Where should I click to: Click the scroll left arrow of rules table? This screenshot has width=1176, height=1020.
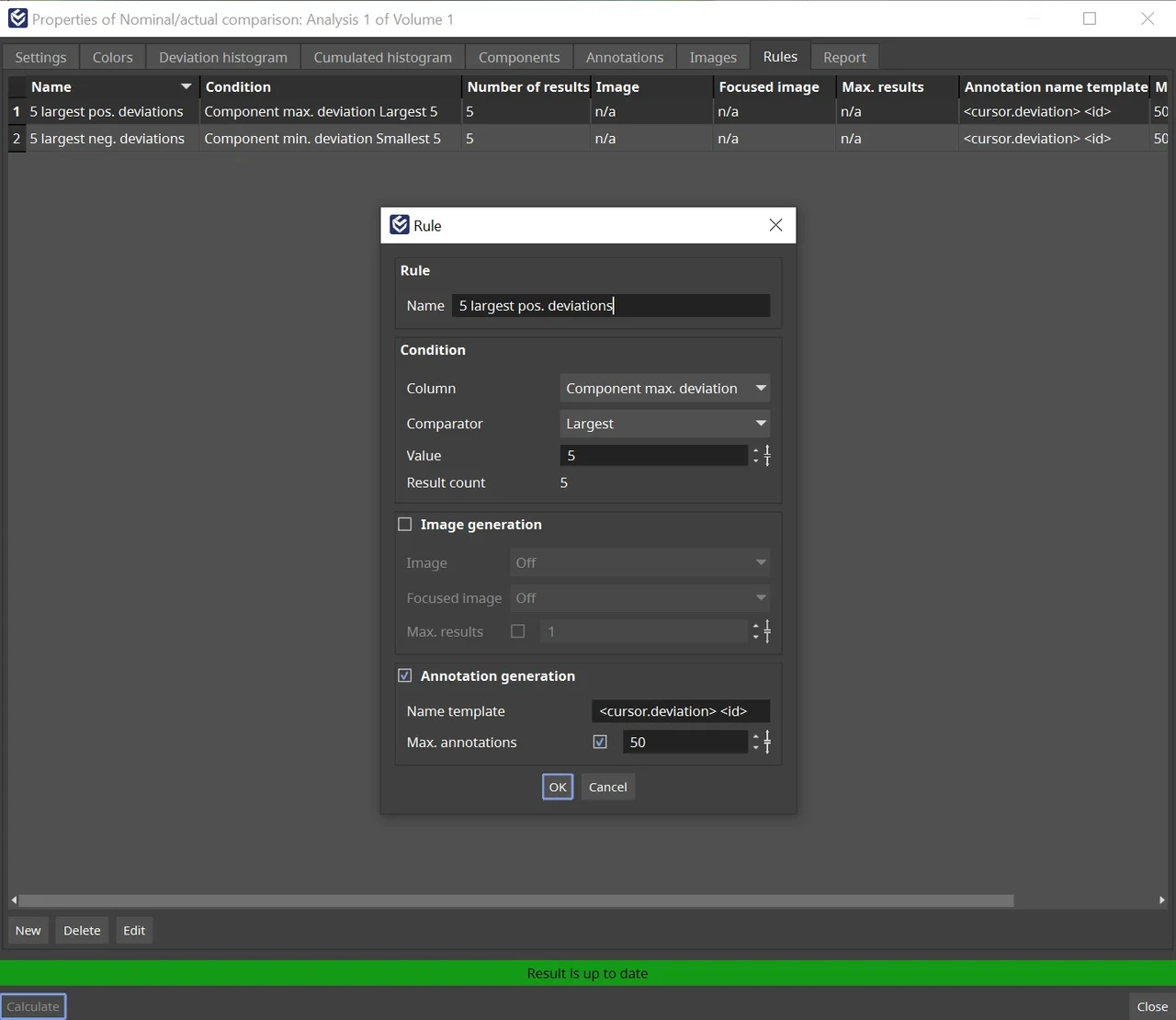point(14,901)
